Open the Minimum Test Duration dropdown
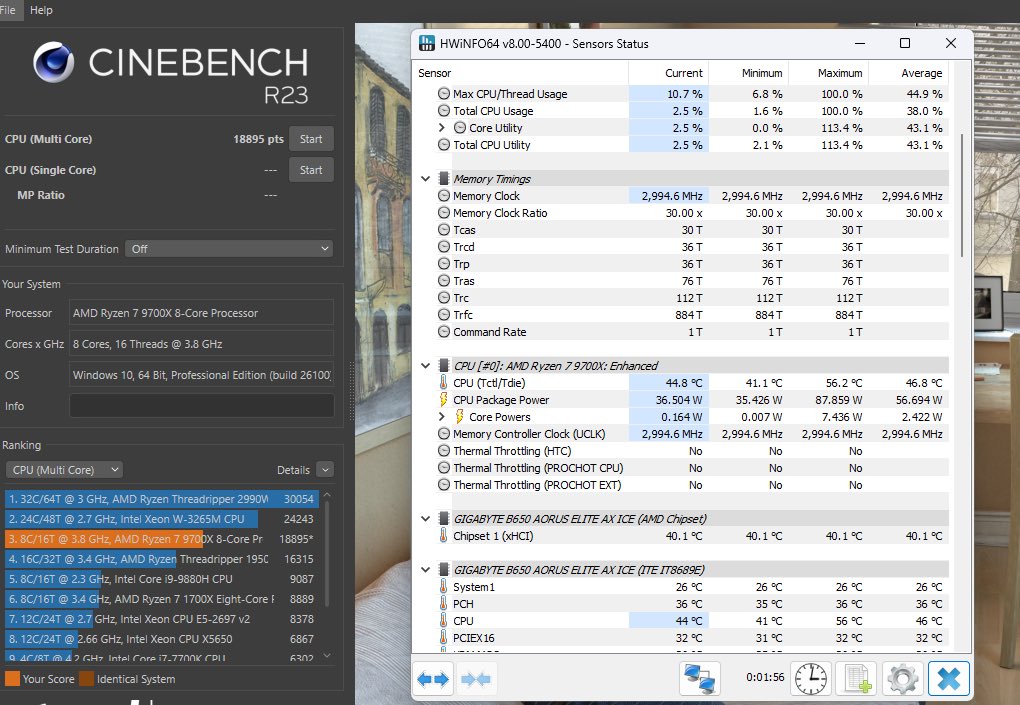Viewport: 1020px width, 705px height. [228, 249]
